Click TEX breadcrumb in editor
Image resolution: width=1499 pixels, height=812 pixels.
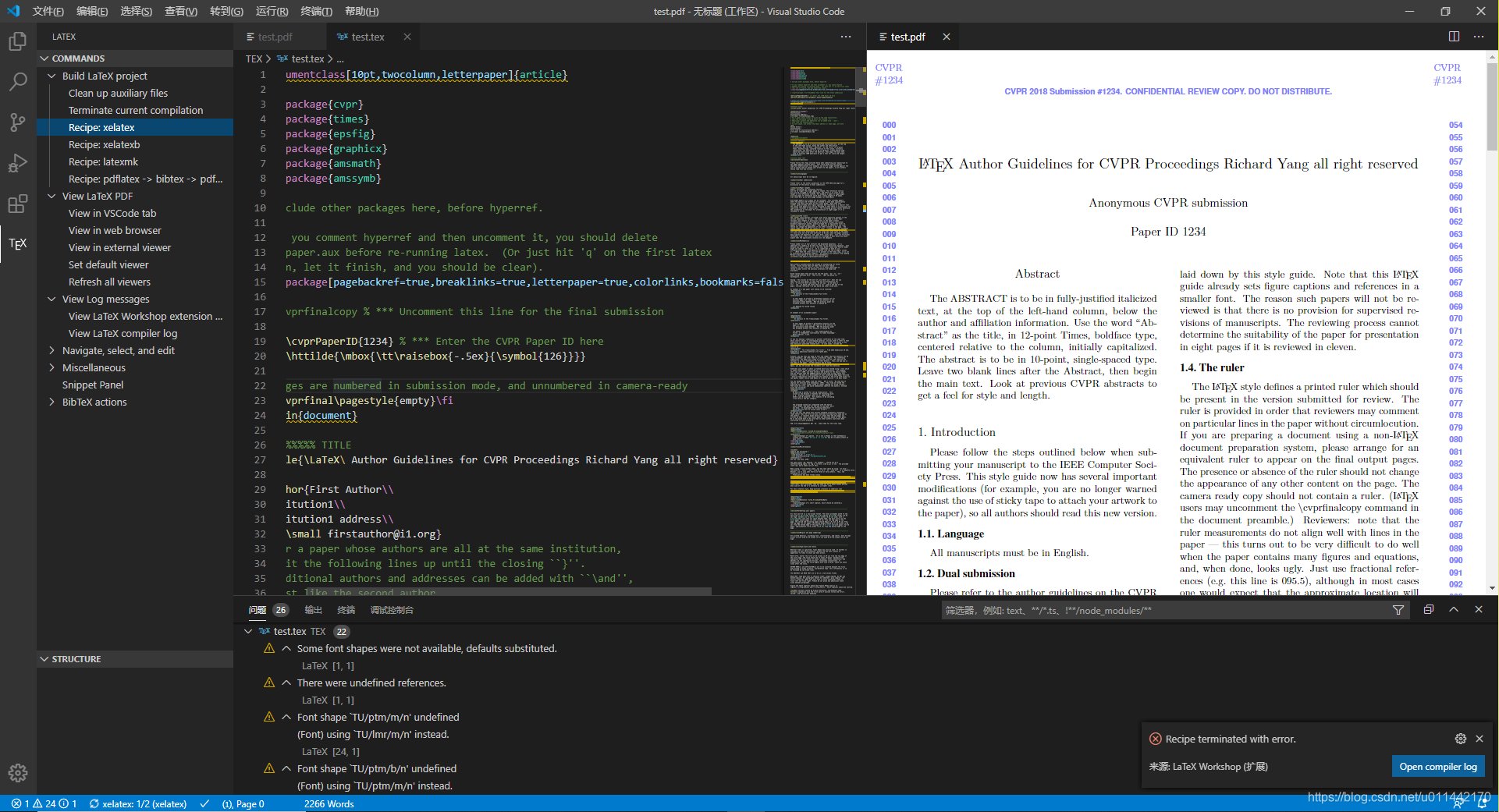(254, 59)
